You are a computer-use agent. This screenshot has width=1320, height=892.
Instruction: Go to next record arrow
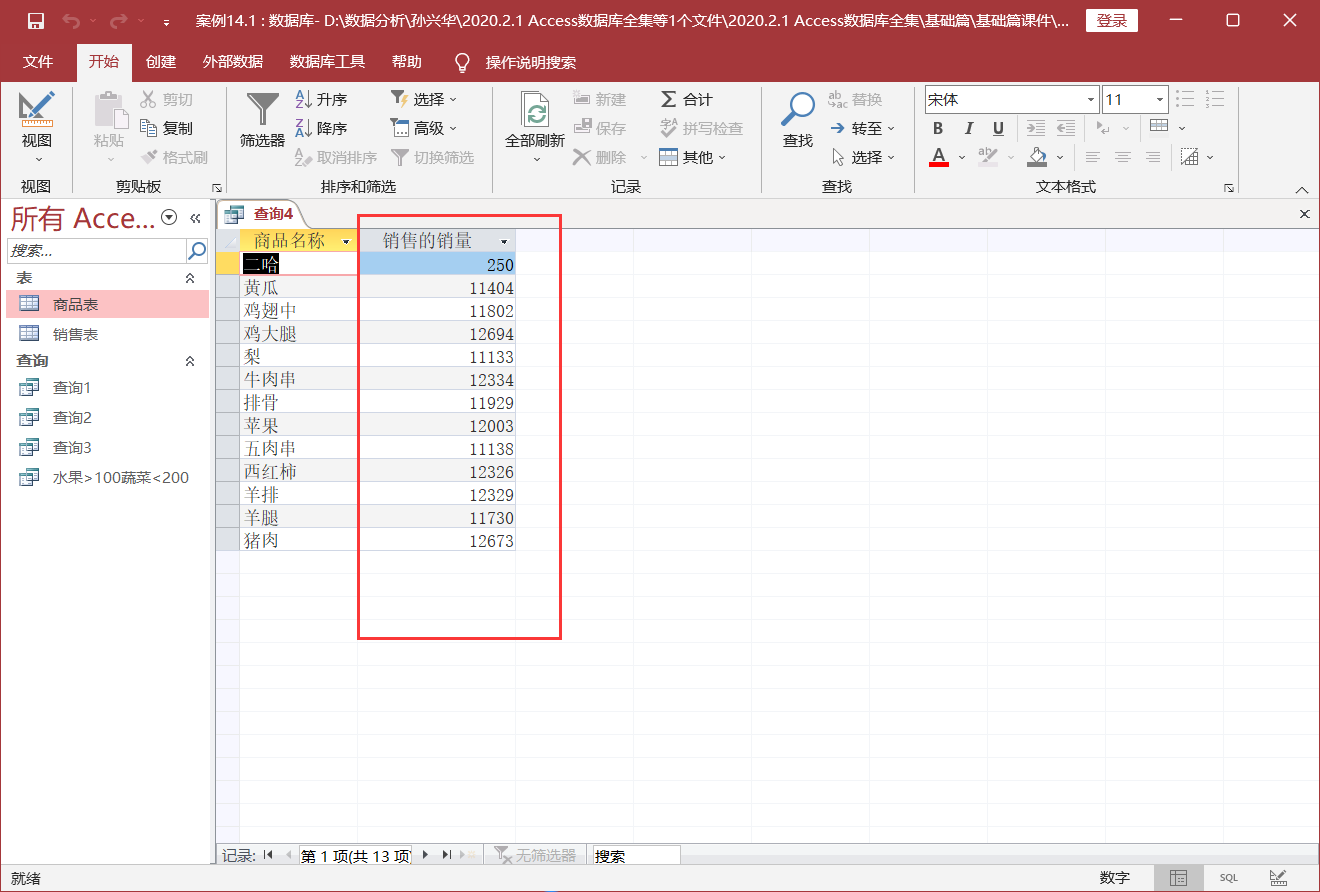[x=425, y=855]
